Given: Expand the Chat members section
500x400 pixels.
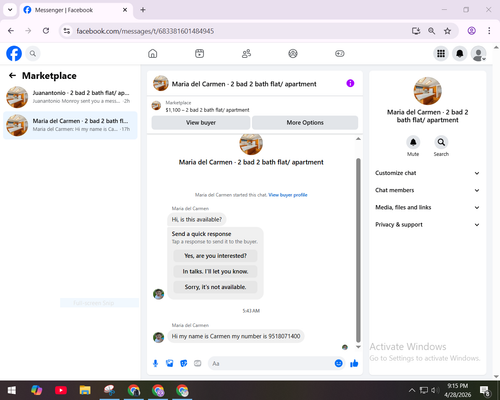Looking at the screenshot, I should tap(427, 190).
